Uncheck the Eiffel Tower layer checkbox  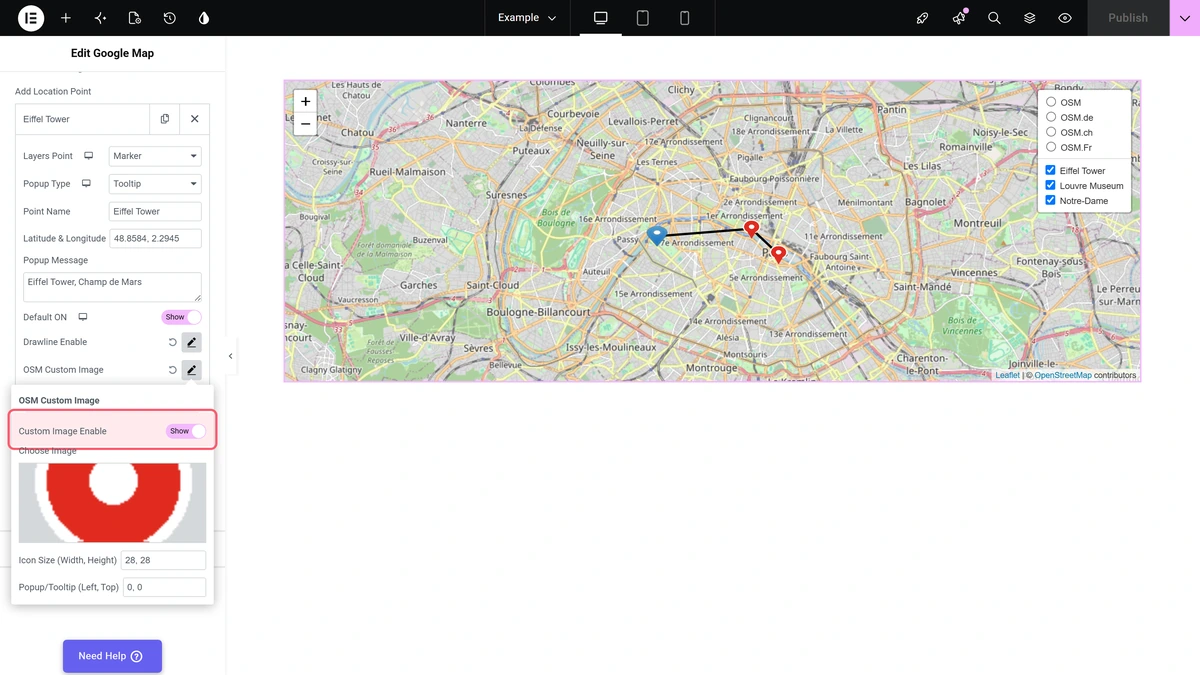tap(1050, 170)
